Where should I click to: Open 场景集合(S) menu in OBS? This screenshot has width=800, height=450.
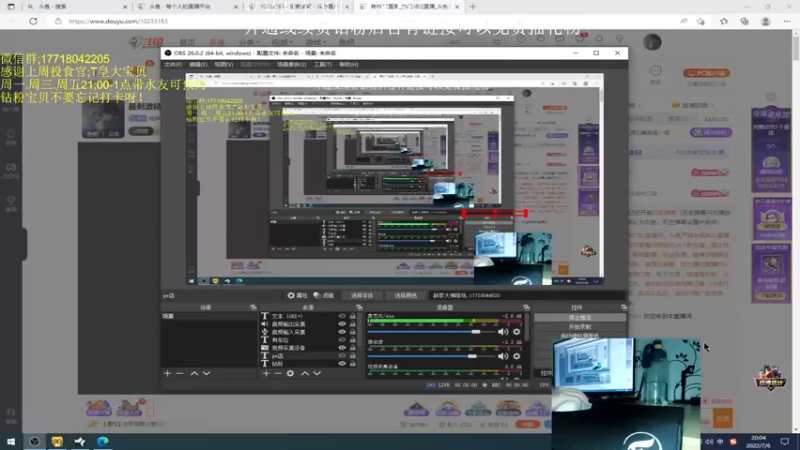click(x=291, y=65)
